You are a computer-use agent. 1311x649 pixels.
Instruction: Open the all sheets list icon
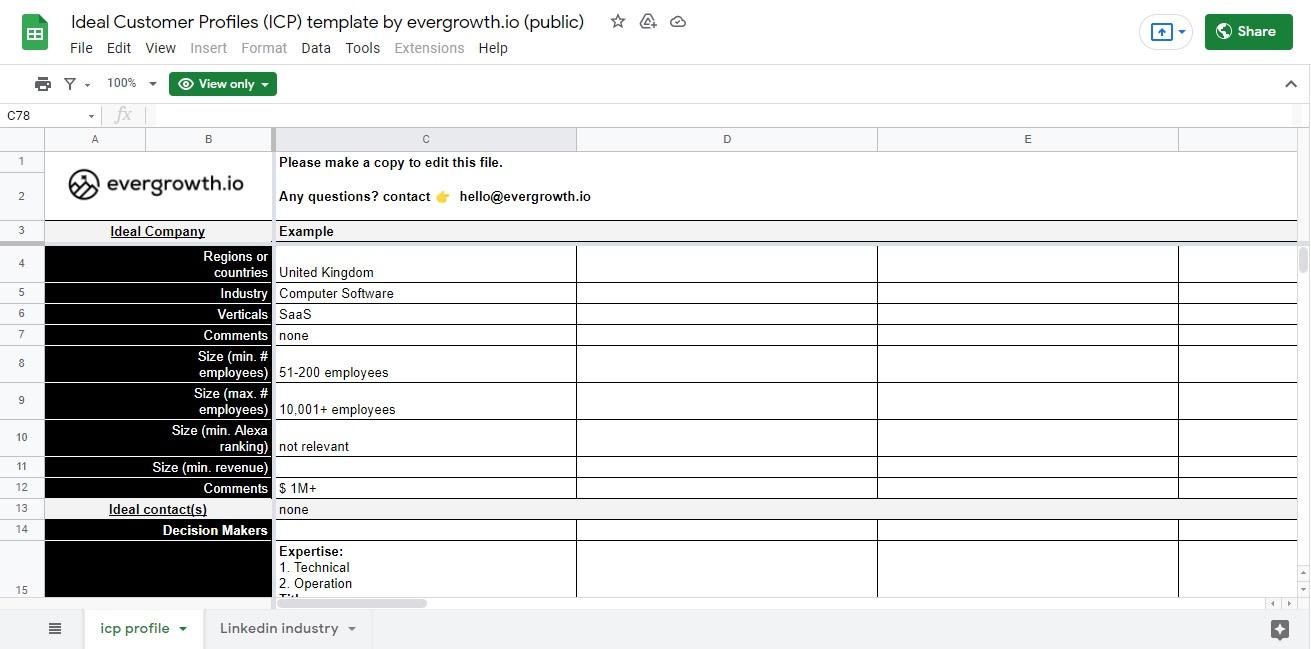point(55,629)
